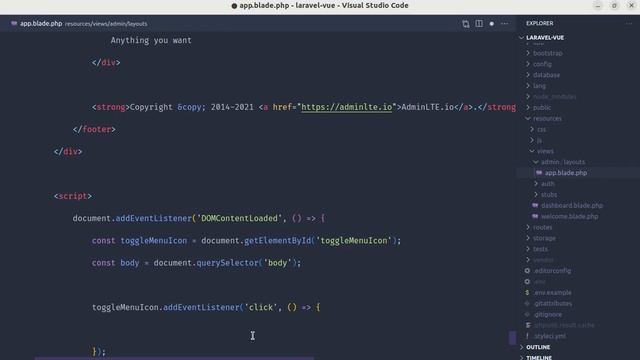Close the Visual Studio Code window
Viewport: 640px width, 360px height.
tap(631, 6)
